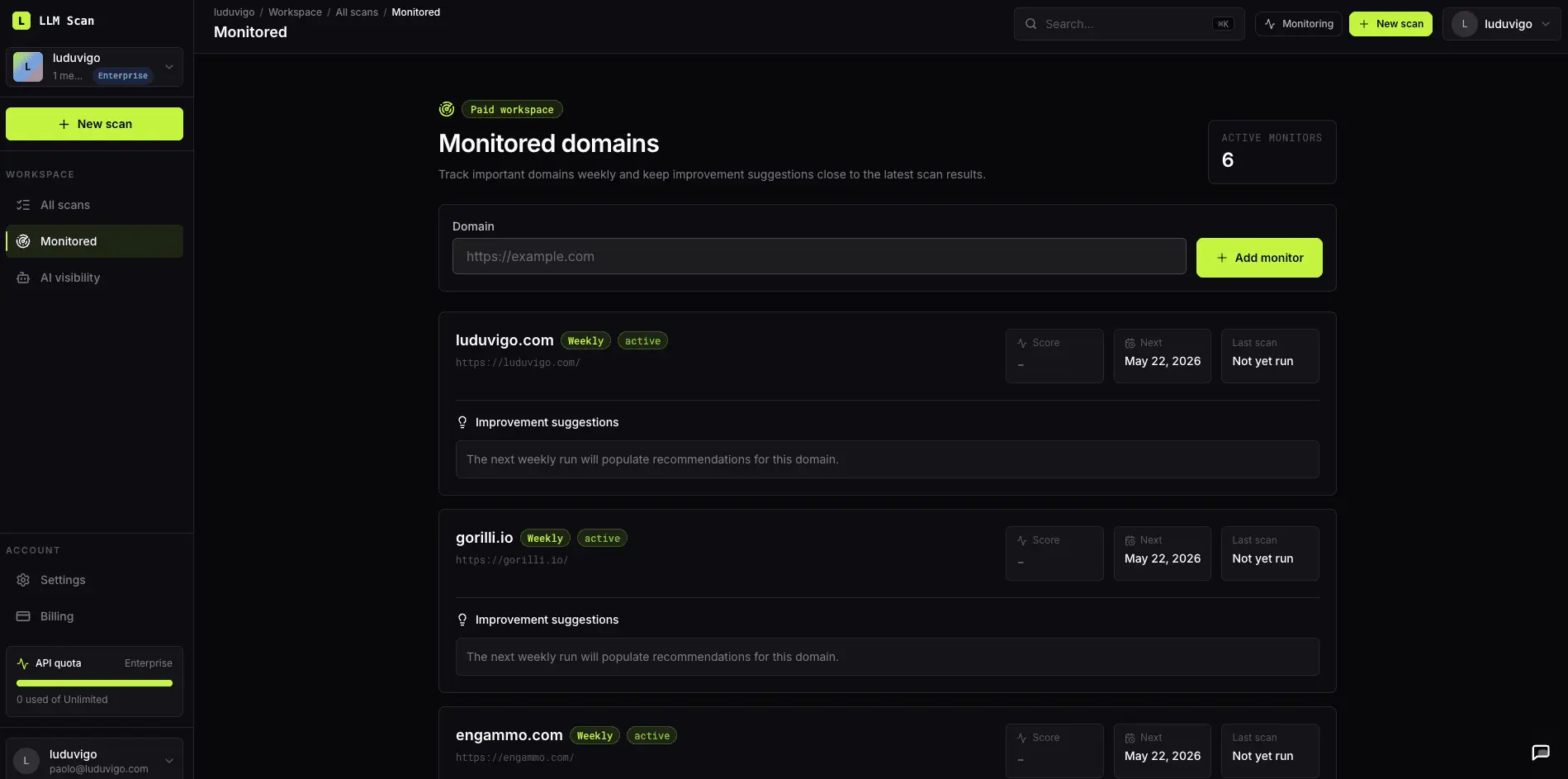Click the radar icon beside Paid workspace
The image size is (1568, 779).
[447, 109]
